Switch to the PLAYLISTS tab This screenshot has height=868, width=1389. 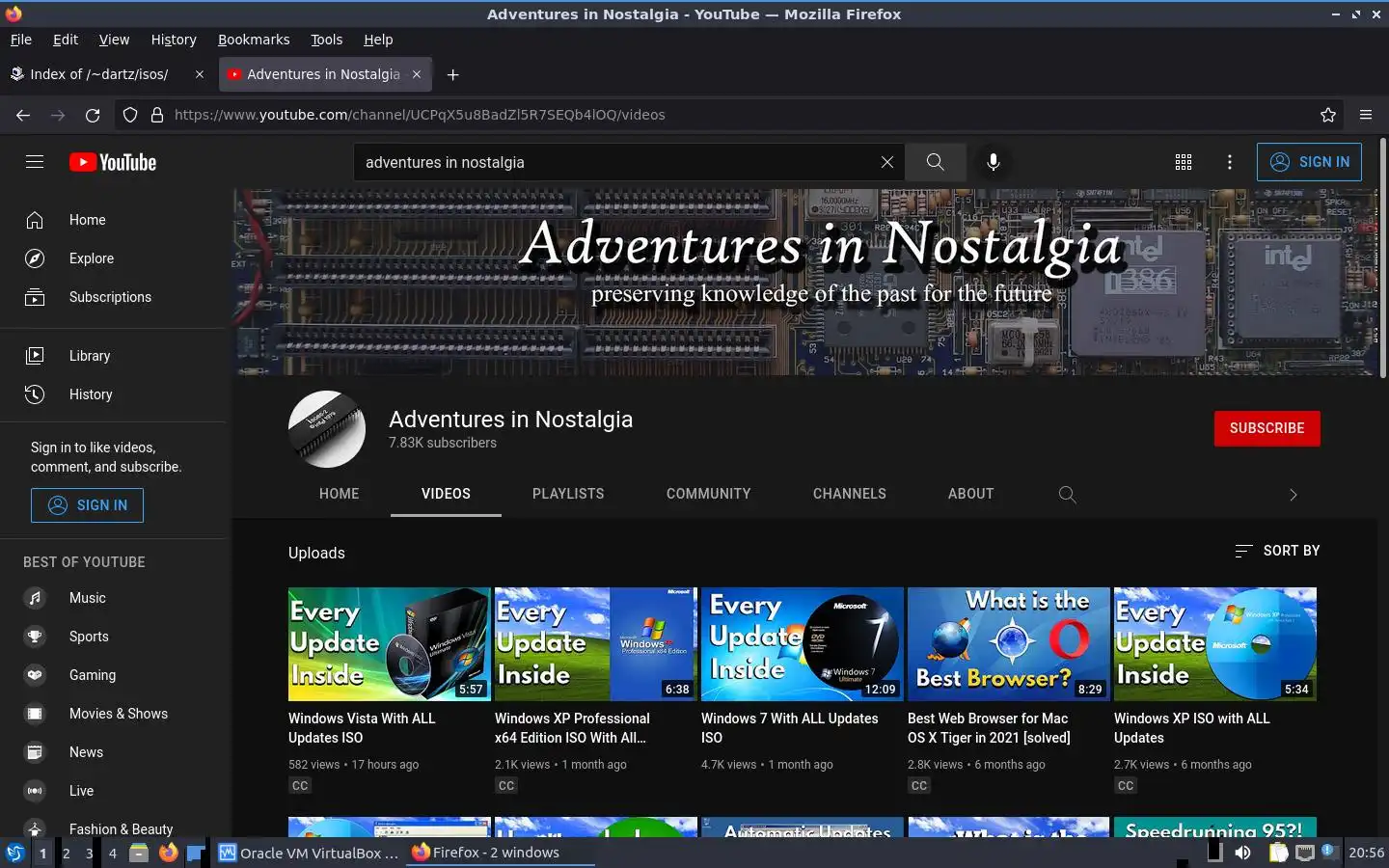pyautogui.click(x=568, y=494)
